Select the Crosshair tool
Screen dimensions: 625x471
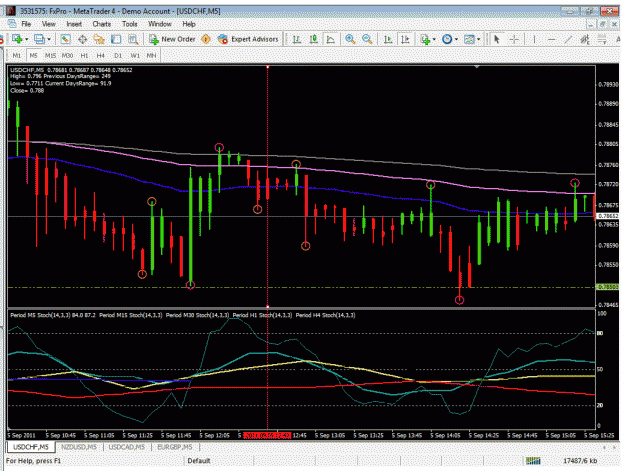pyautogui.click(x=515, y=39)
